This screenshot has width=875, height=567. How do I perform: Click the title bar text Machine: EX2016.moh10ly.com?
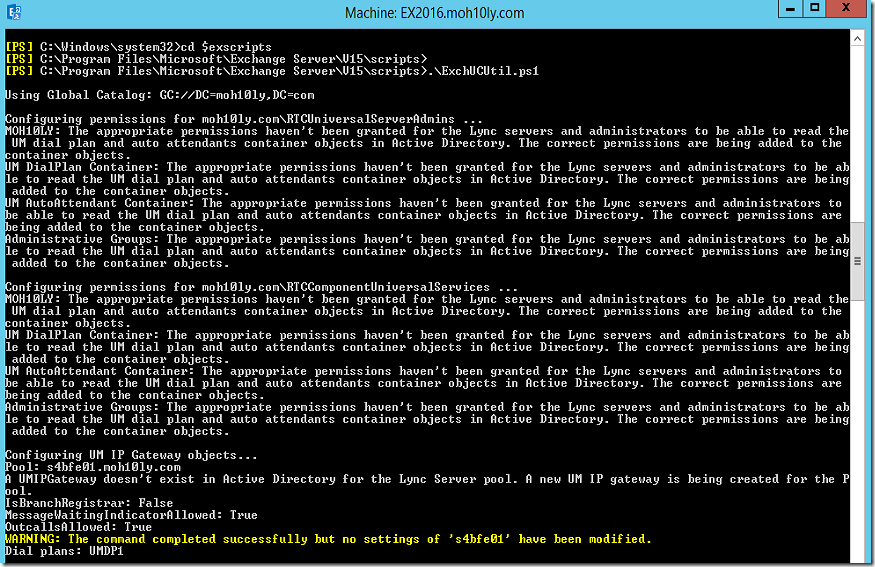434,13
